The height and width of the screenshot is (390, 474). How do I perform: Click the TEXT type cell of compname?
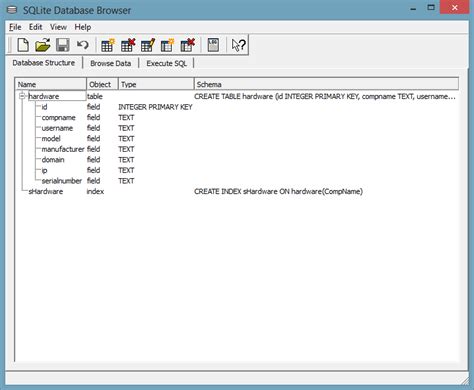pyautogui.click(x=126, y=118)
